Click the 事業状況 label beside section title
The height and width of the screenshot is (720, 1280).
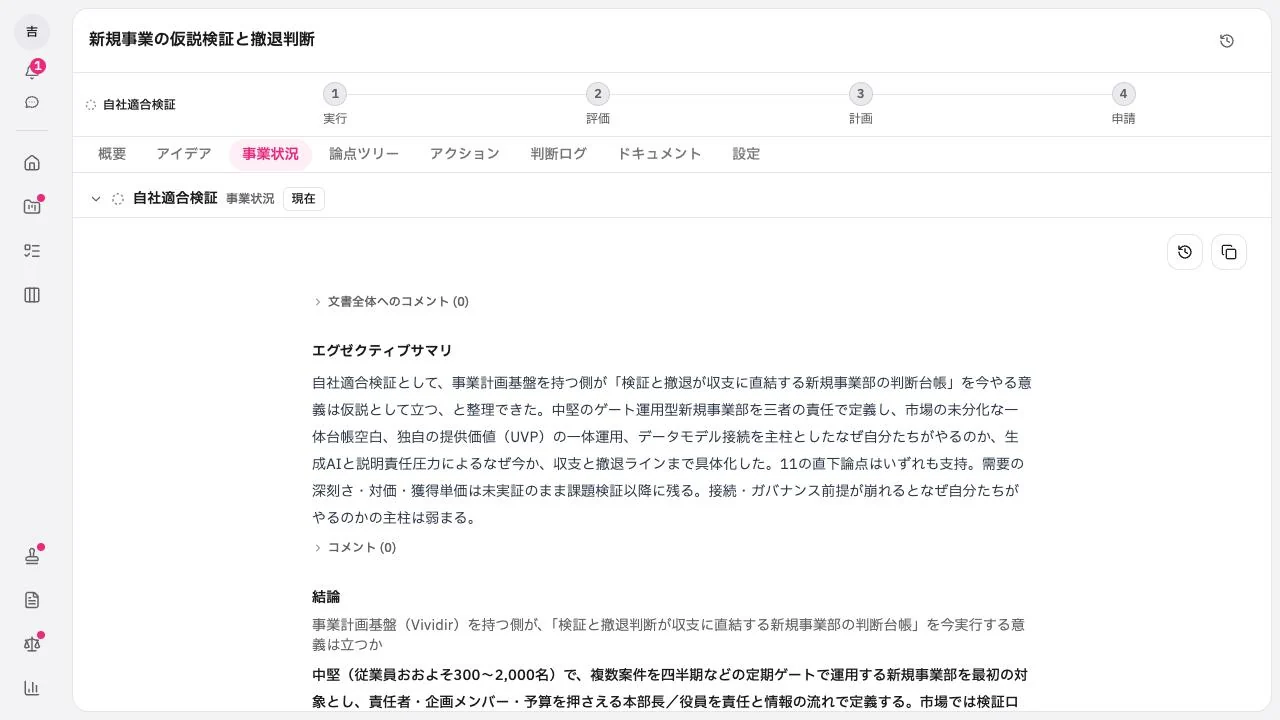click(x=250, y=199)
